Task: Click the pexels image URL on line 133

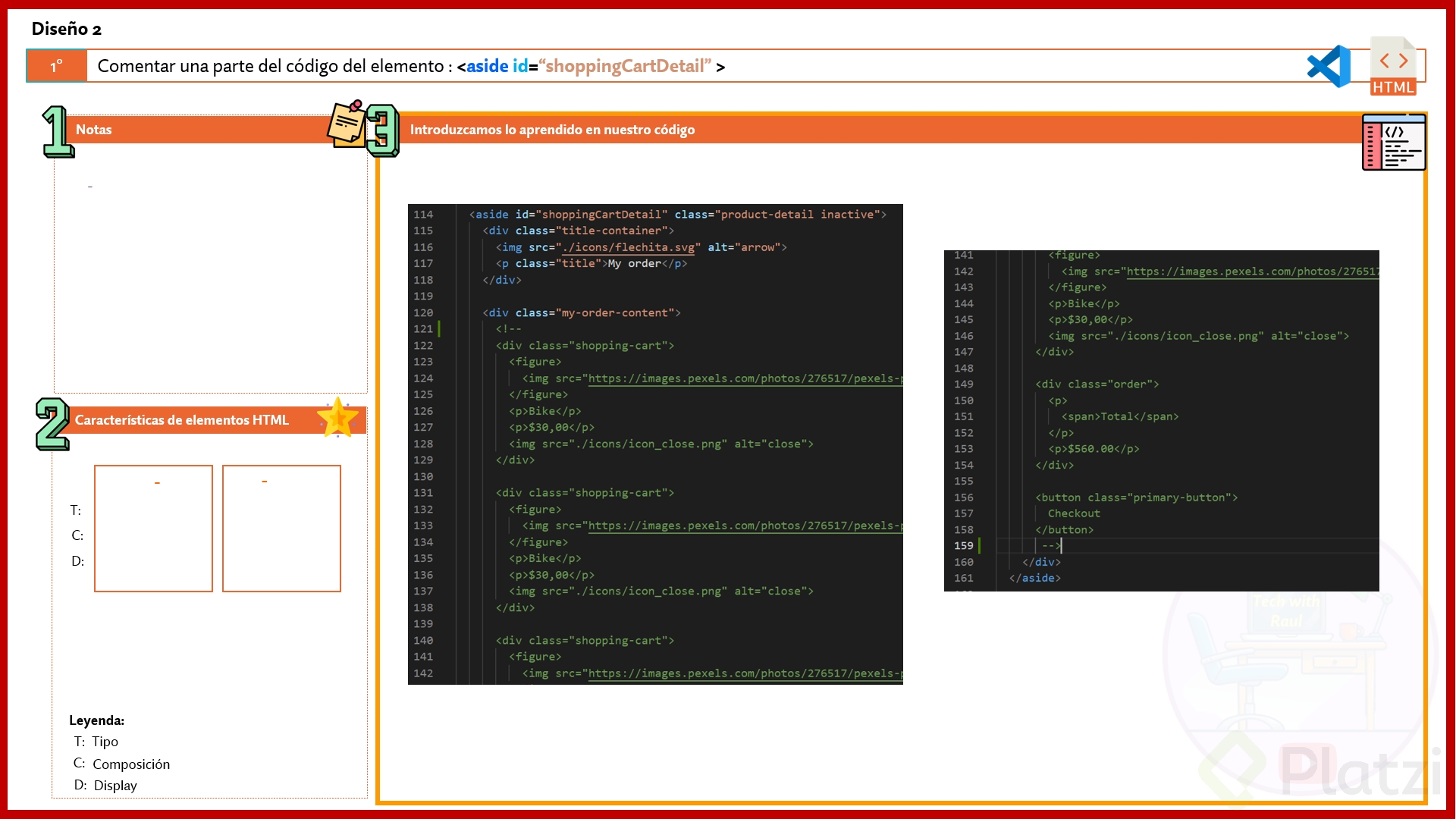Action: click(744, 526)
